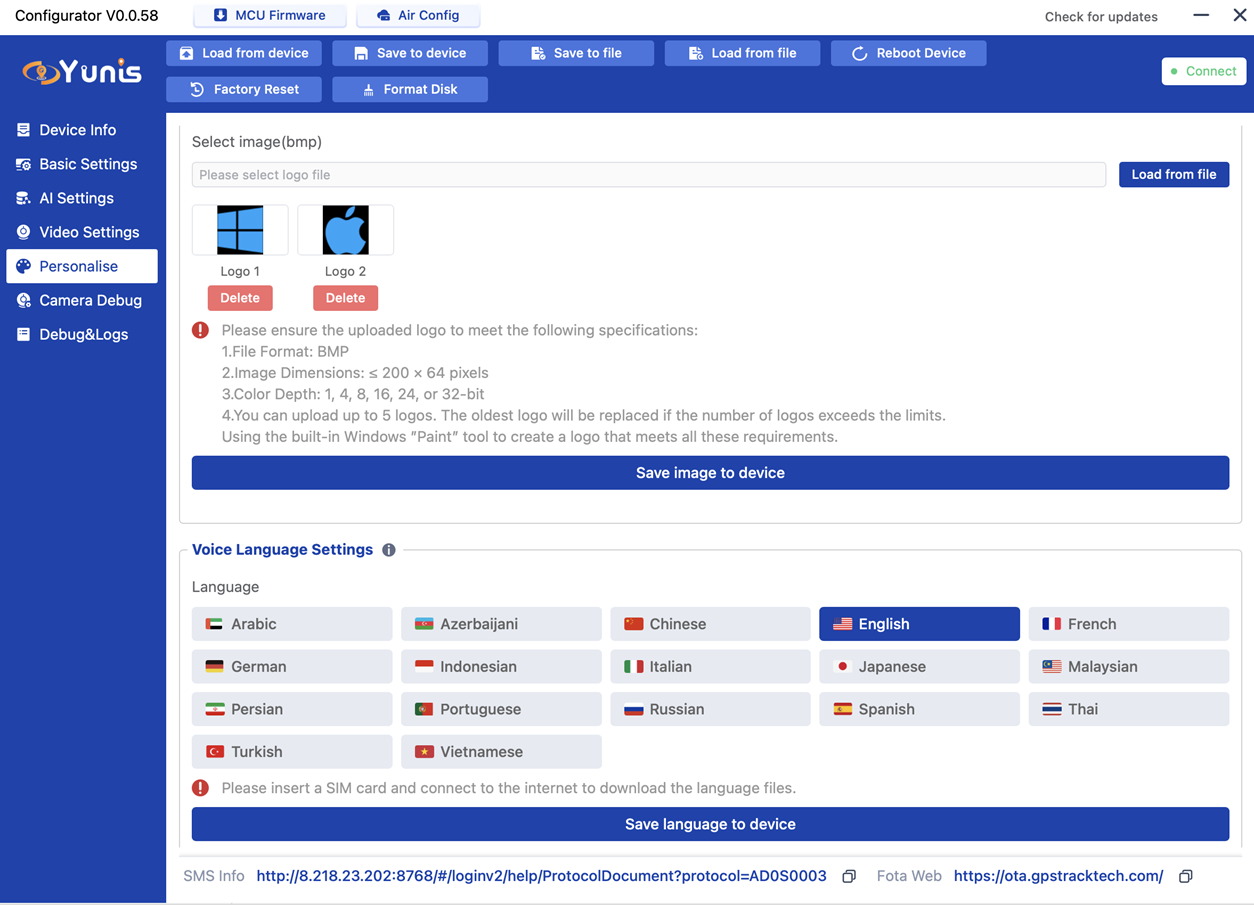The width and height of the screenshot is (1254, 905).
Task: Switch voice language to Arabic
Action: pyautogui.click(x=292, y=624)
